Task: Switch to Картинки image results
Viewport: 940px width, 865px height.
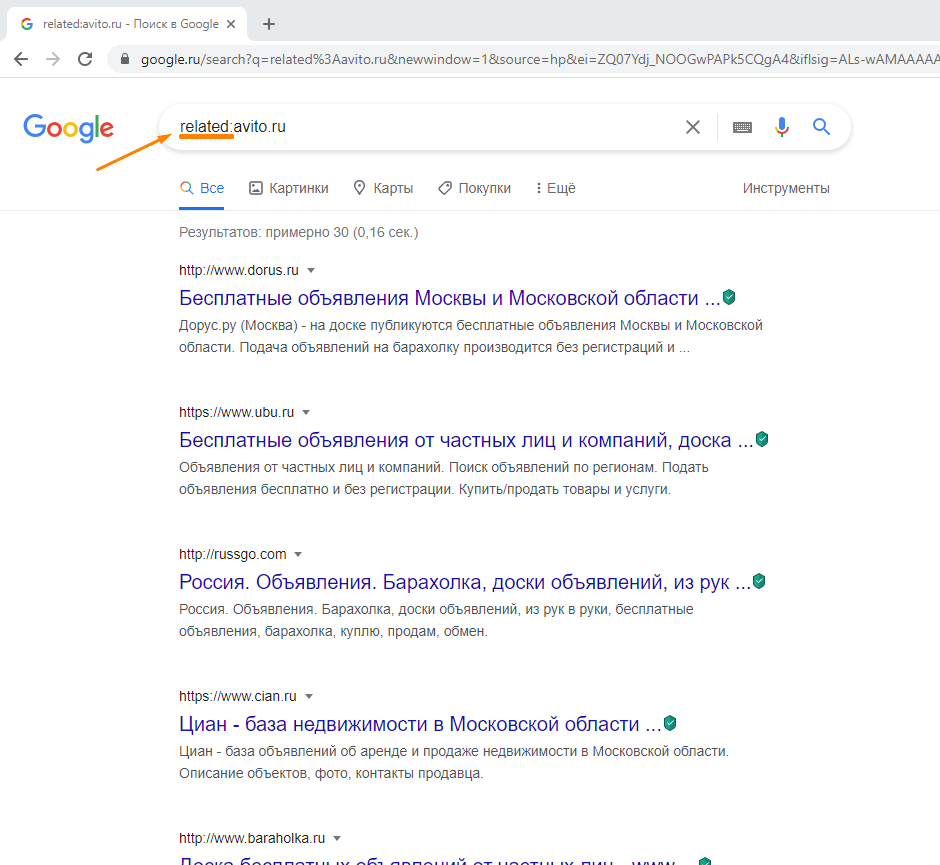Action: coord(288,188)
